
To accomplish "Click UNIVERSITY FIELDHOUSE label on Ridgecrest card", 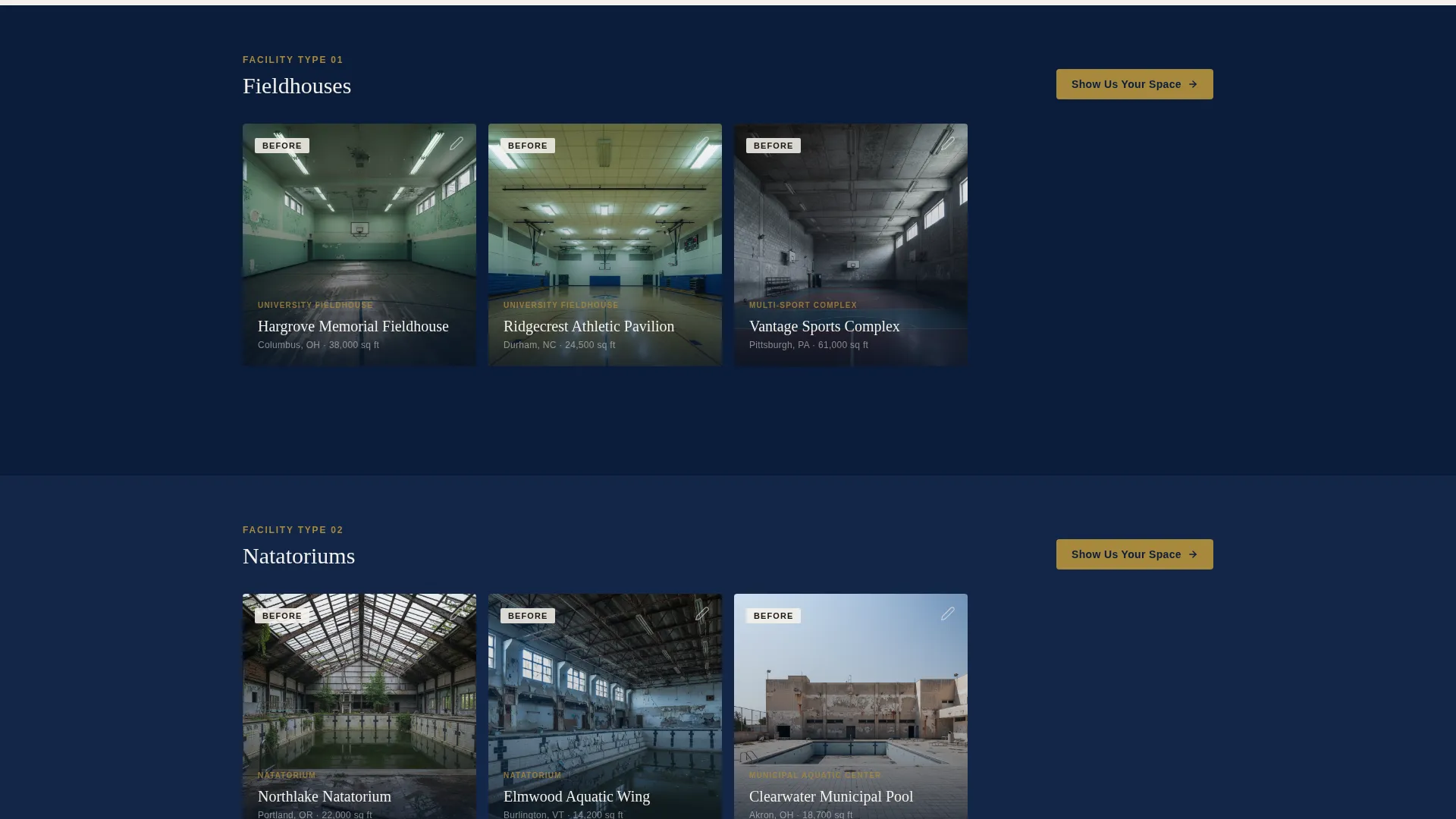I will pyautogui.click(x=561, y=305).
